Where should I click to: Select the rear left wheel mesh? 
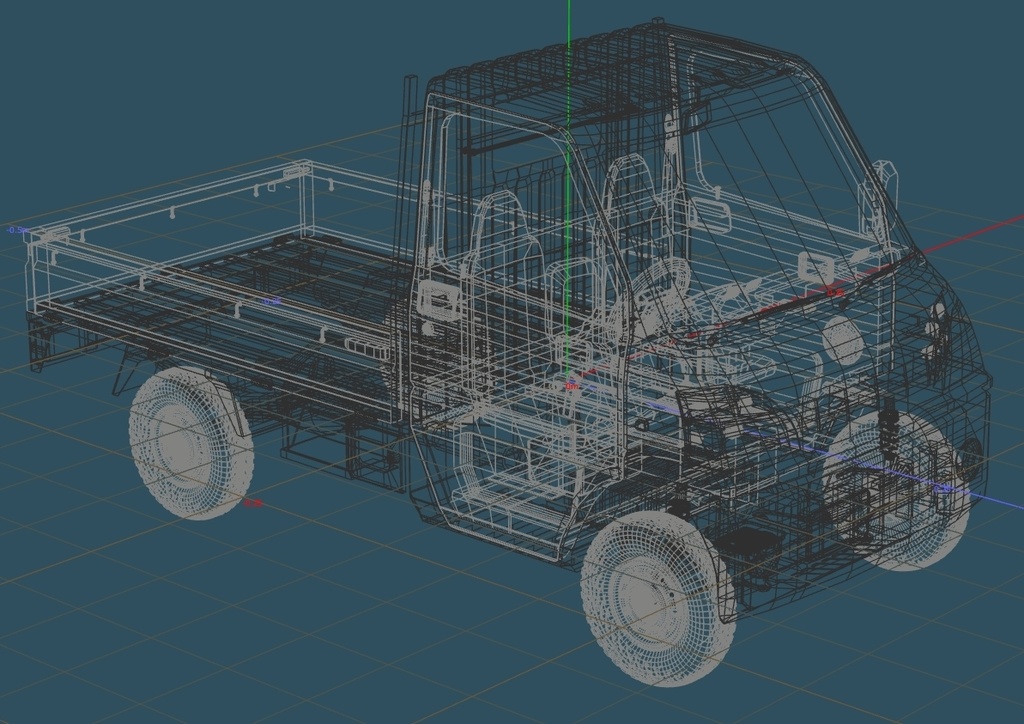(x=191, y=443)
